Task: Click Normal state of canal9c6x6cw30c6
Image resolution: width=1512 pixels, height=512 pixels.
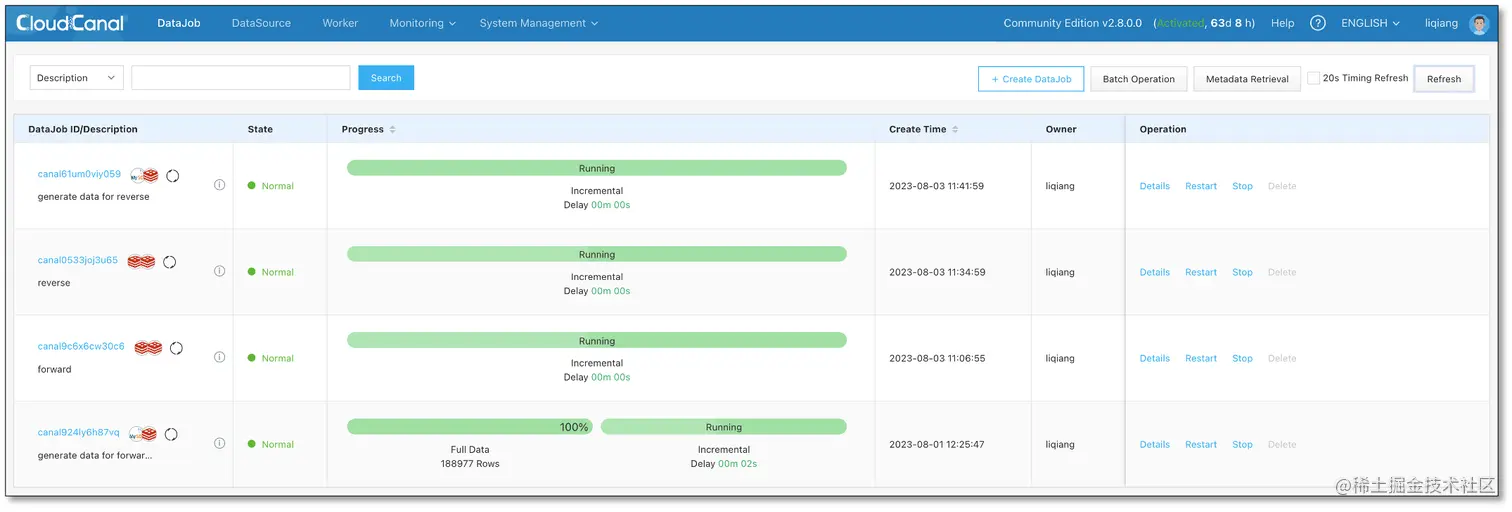Action: (271, 358)
